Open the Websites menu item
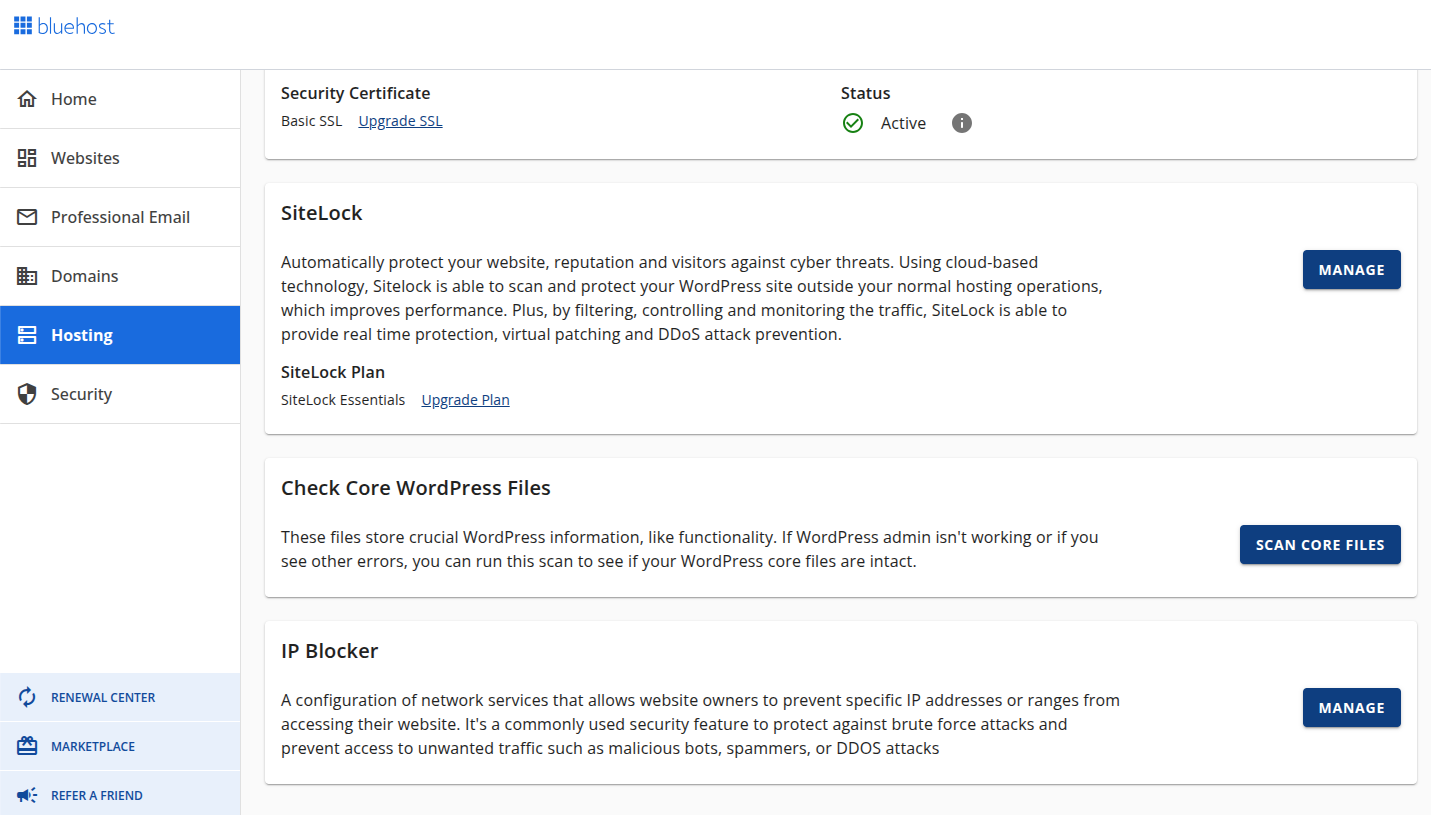The height and width of the screenshot is (815, 1431). pyautogui.click(x=85, y=158)
